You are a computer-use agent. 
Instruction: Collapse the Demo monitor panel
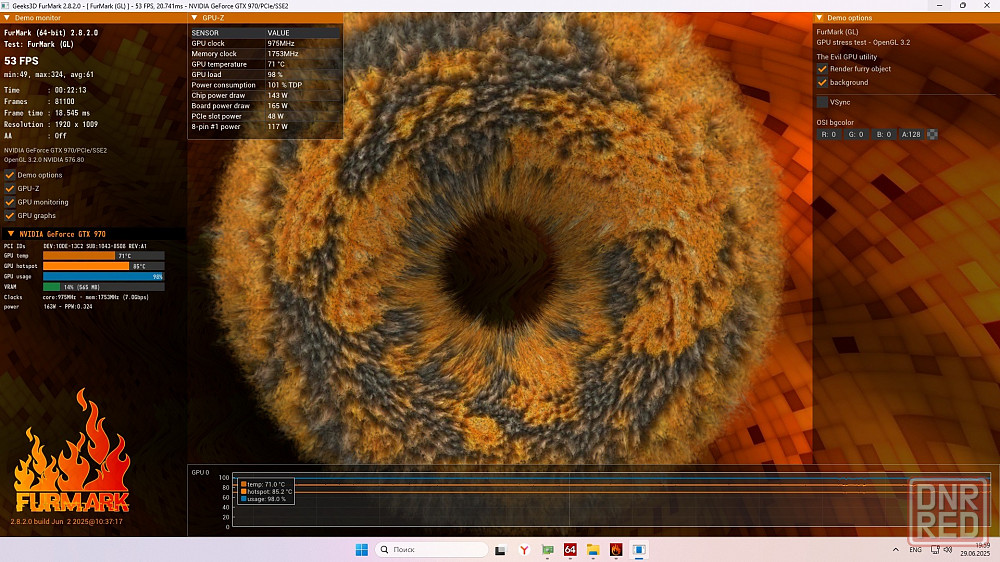pyautogui.click(x=7, y=18)
